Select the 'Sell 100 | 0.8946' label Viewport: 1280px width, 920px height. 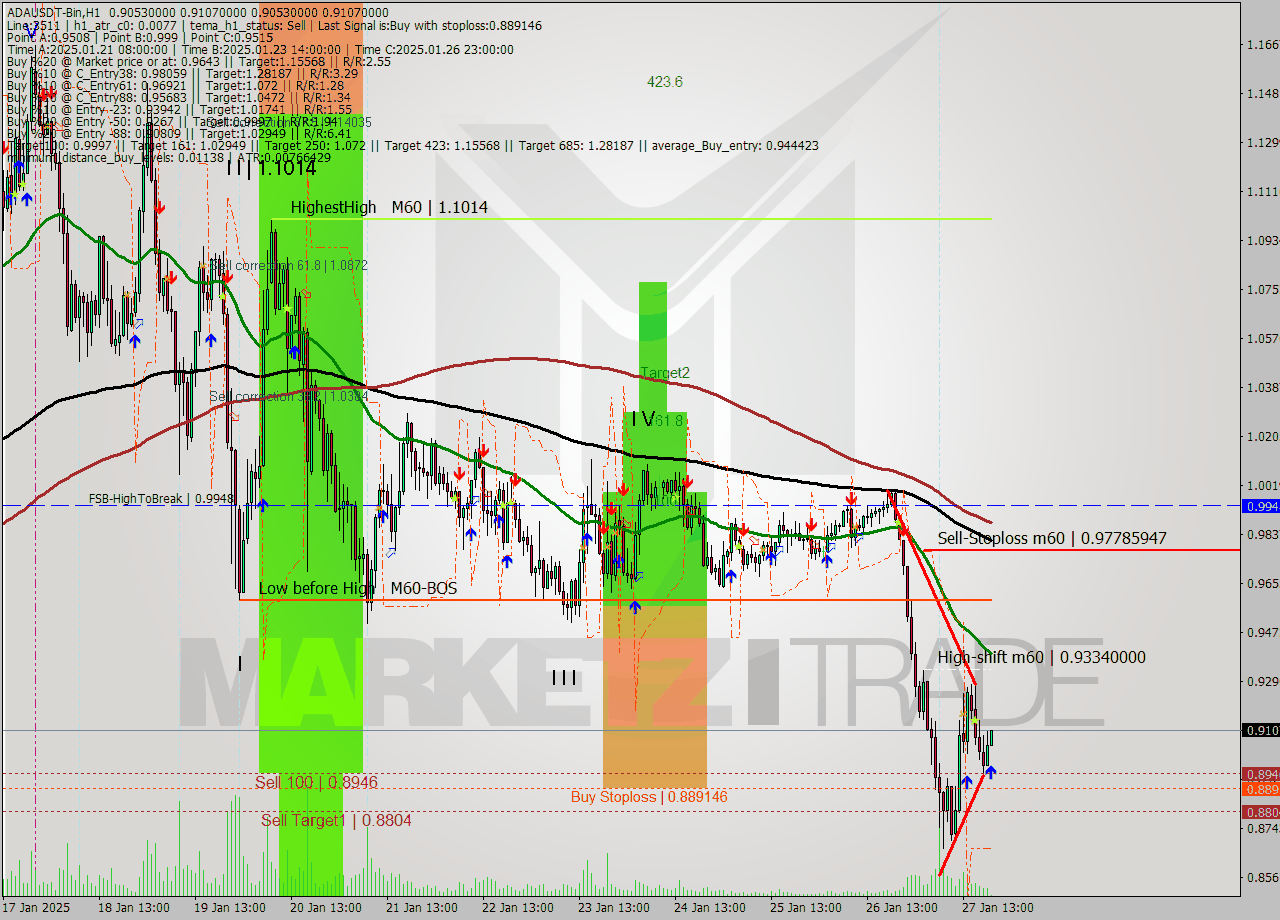coord(316,782)
